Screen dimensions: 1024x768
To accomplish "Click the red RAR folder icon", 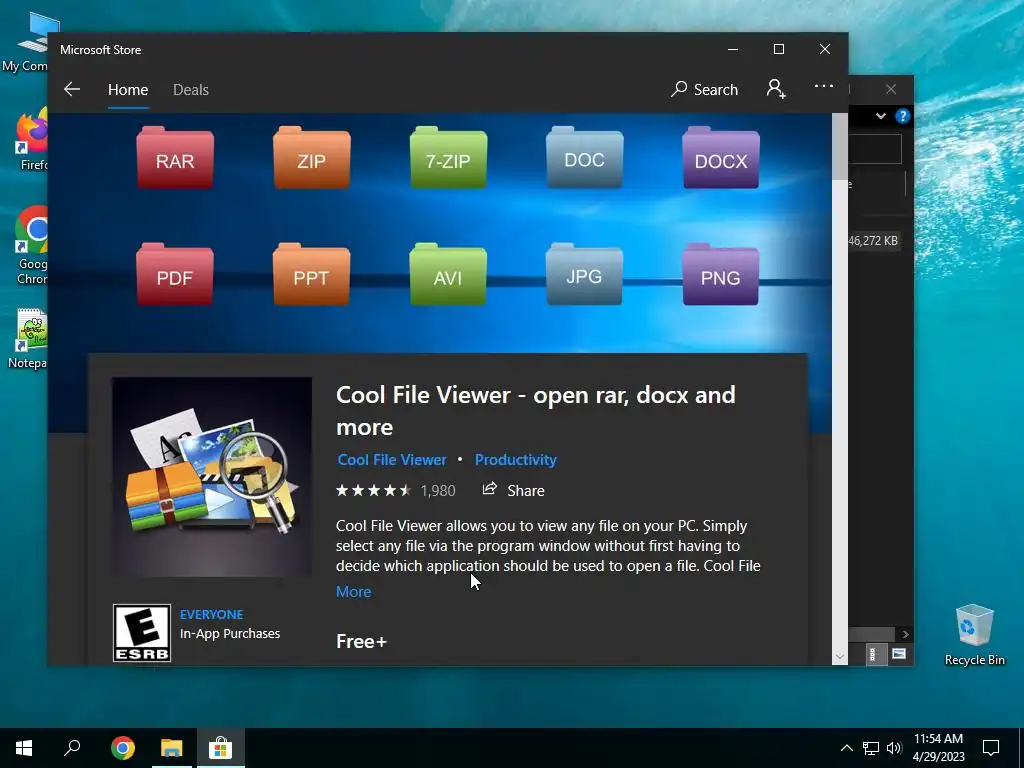I will pyautogui.click(x=175, y=157).
